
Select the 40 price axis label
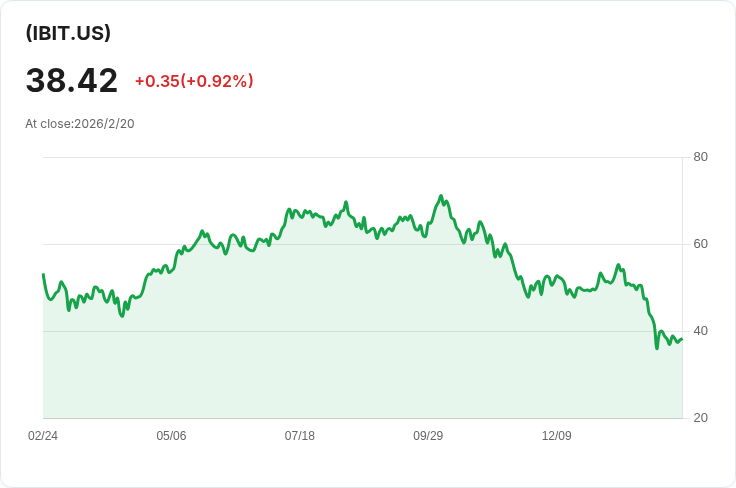[x=700, y=331]
